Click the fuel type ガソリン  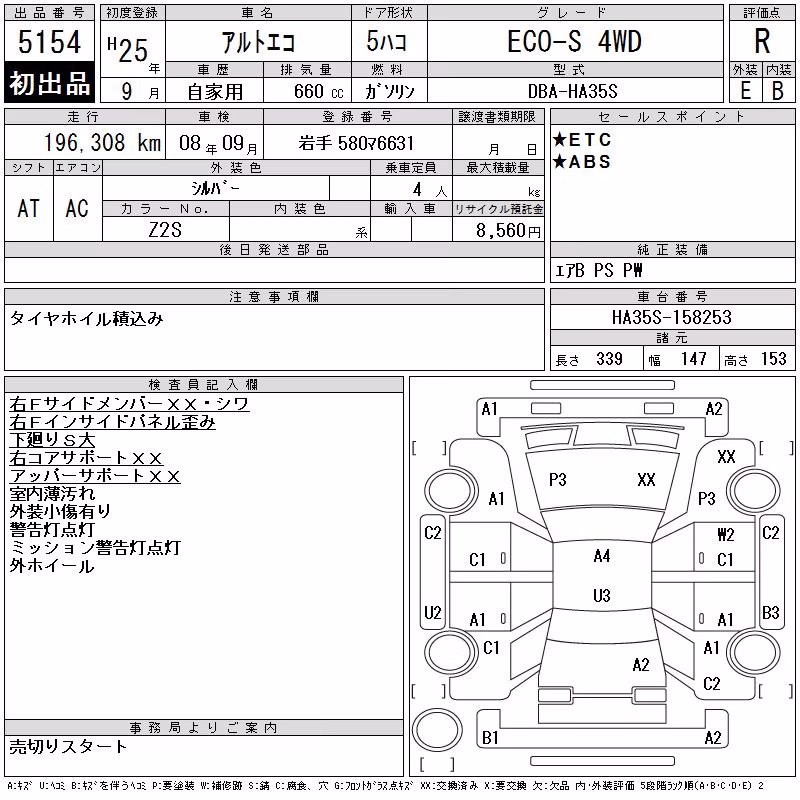(x=389, y=91)
